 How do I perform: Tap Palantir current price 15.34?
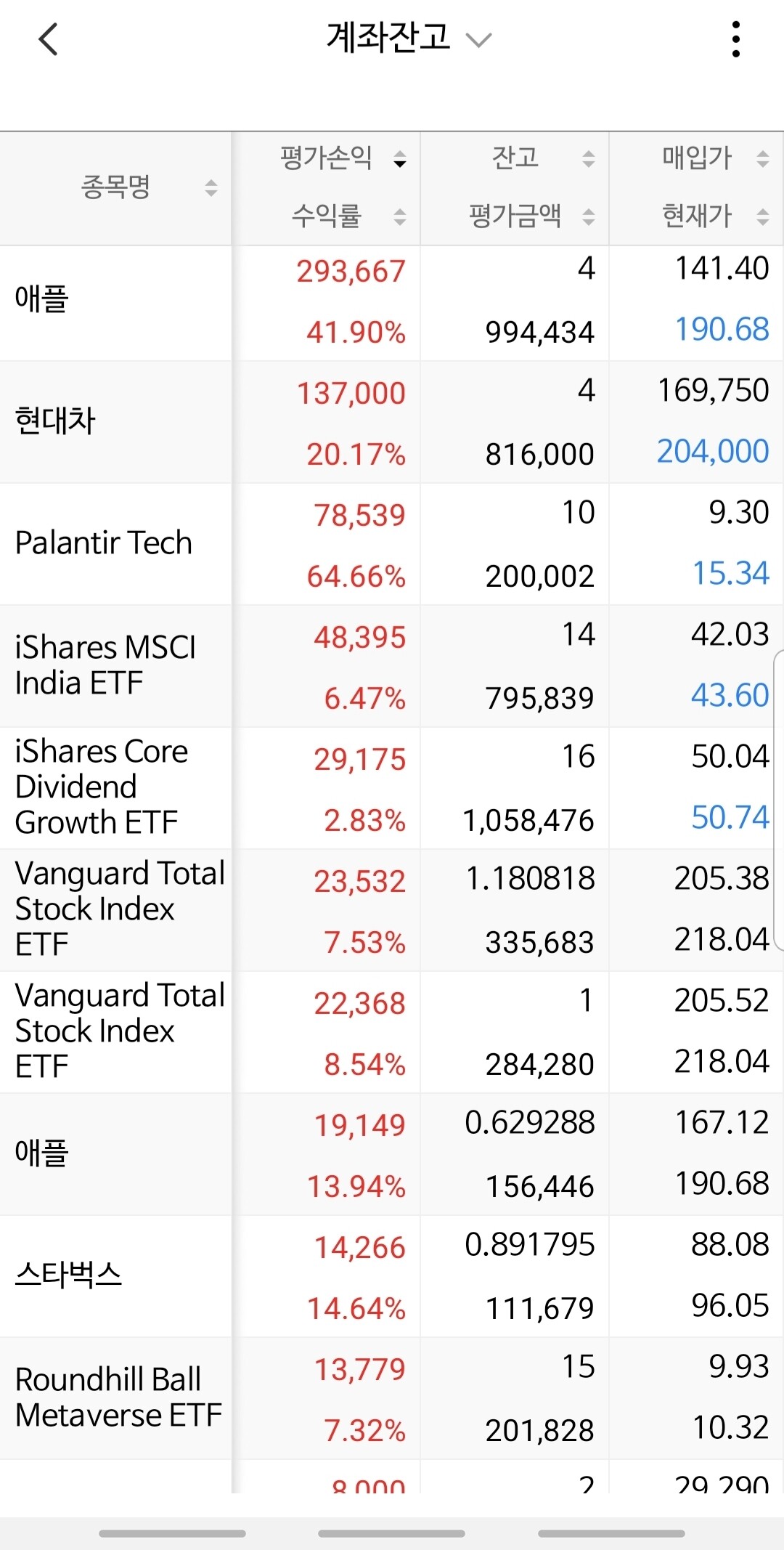tap(730, 574)
